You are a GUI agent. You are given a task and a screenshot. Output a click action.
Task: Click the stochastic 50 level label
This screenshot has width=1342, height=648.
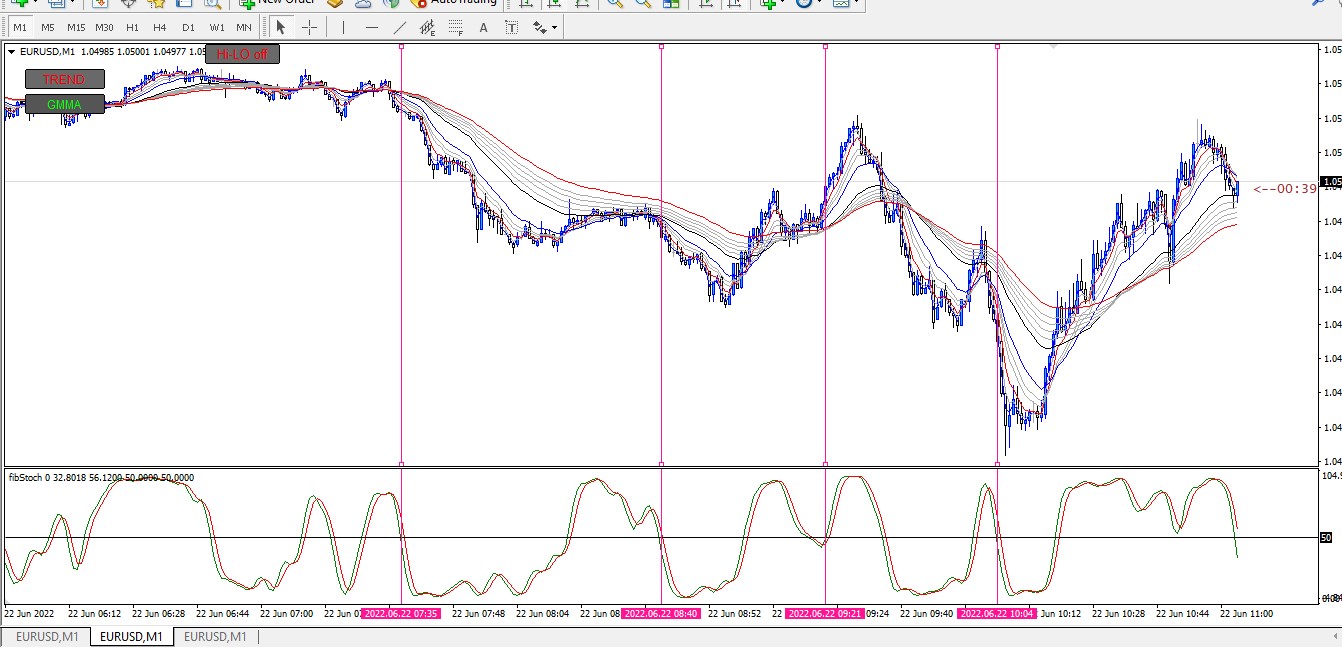click(1326, 538)
